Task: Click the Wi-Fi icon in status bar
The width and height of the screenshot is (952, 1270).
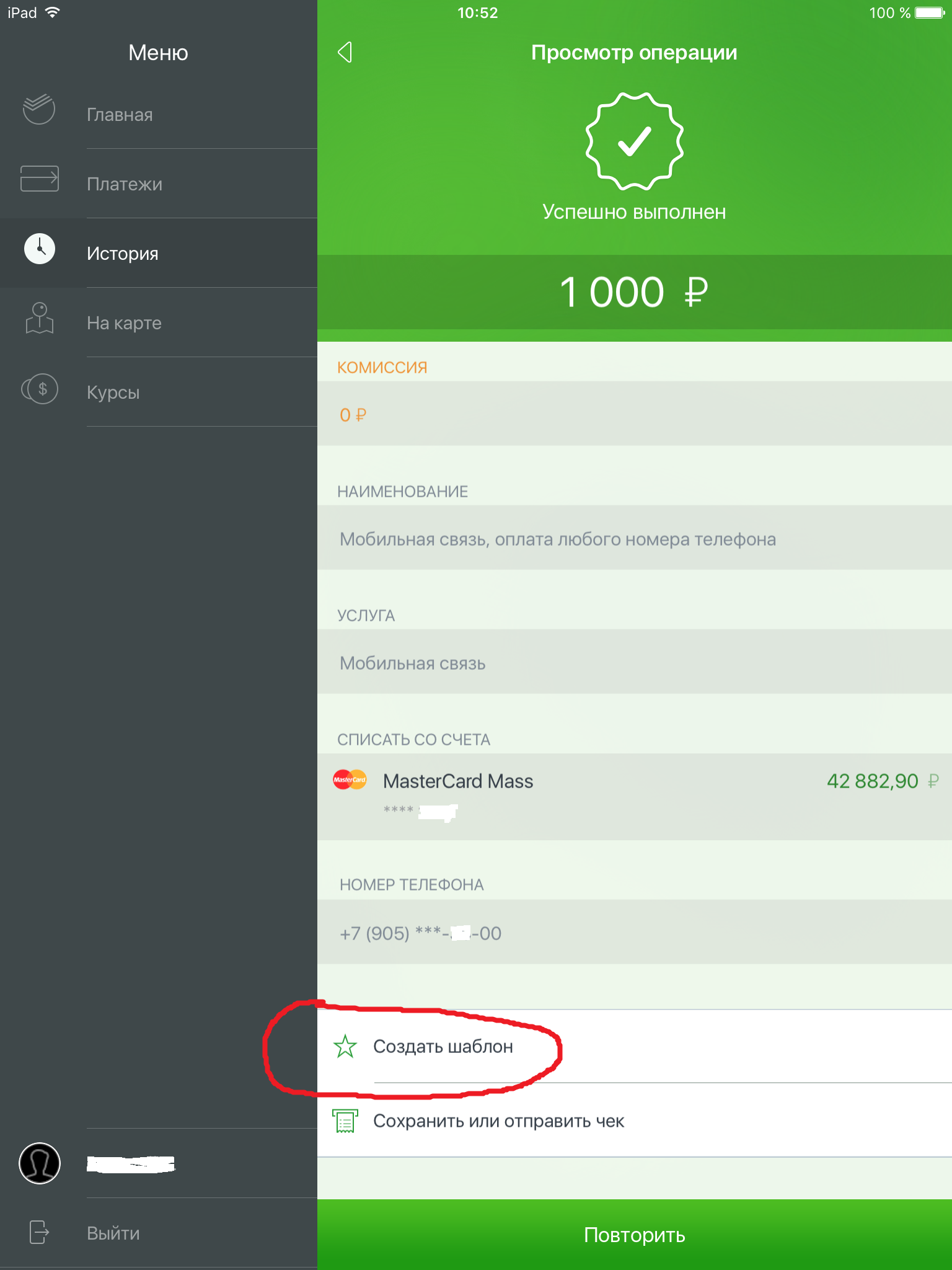Action: click(53, 12)
